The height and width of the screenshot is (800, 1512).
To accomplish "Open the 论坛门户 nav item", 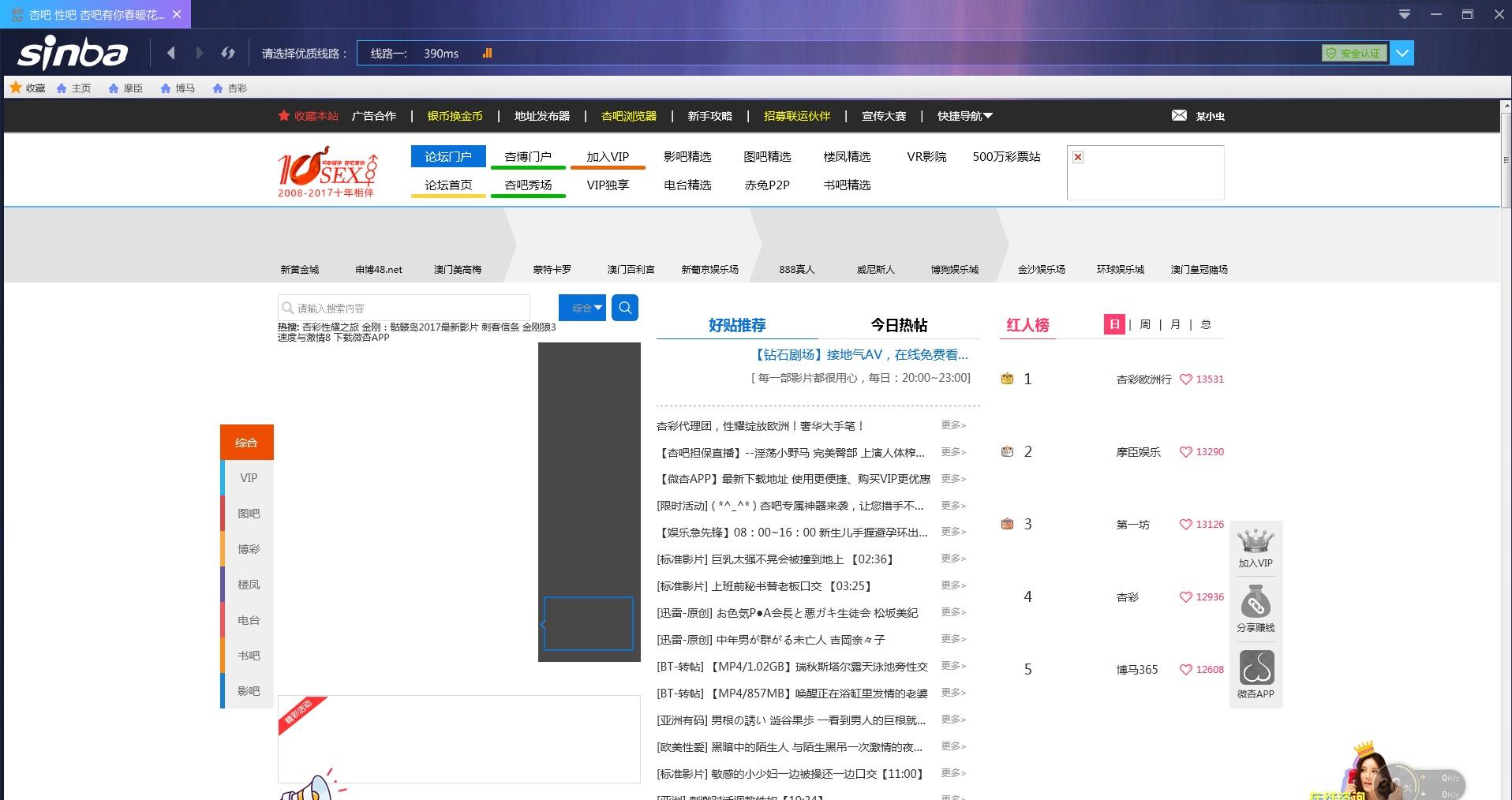I will [448, 156].
